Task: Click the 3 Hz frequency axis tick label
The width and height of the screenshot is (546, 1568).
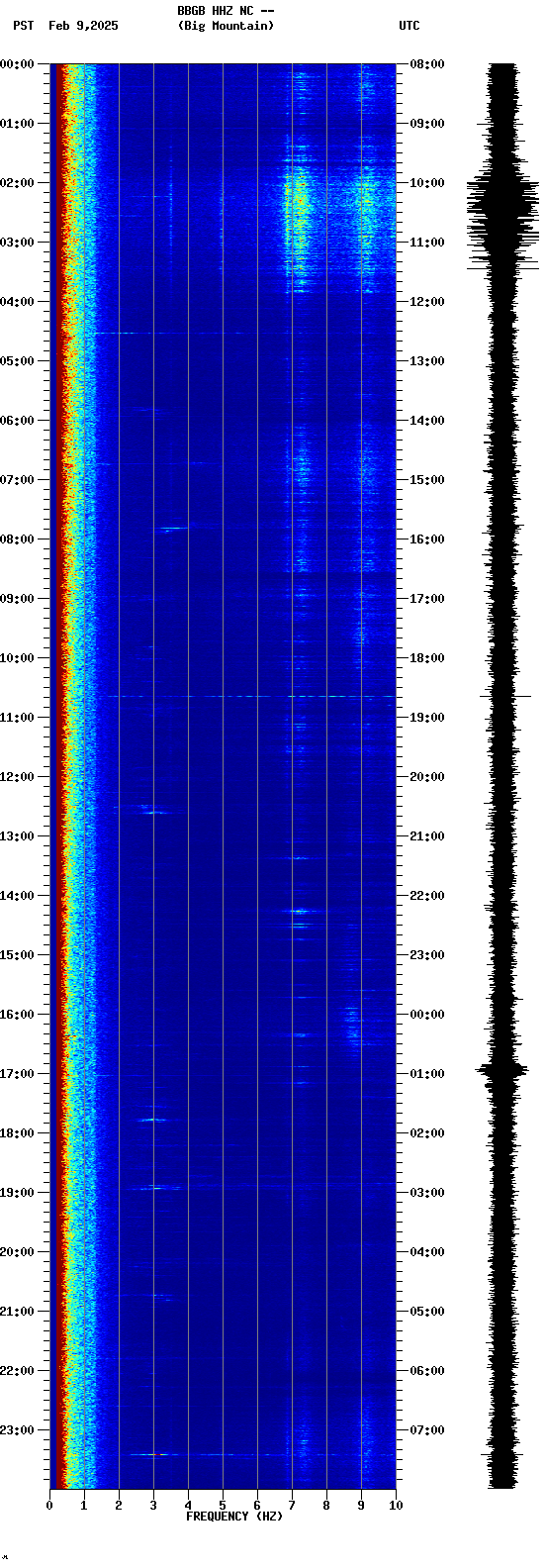Action: [153, 1506]
